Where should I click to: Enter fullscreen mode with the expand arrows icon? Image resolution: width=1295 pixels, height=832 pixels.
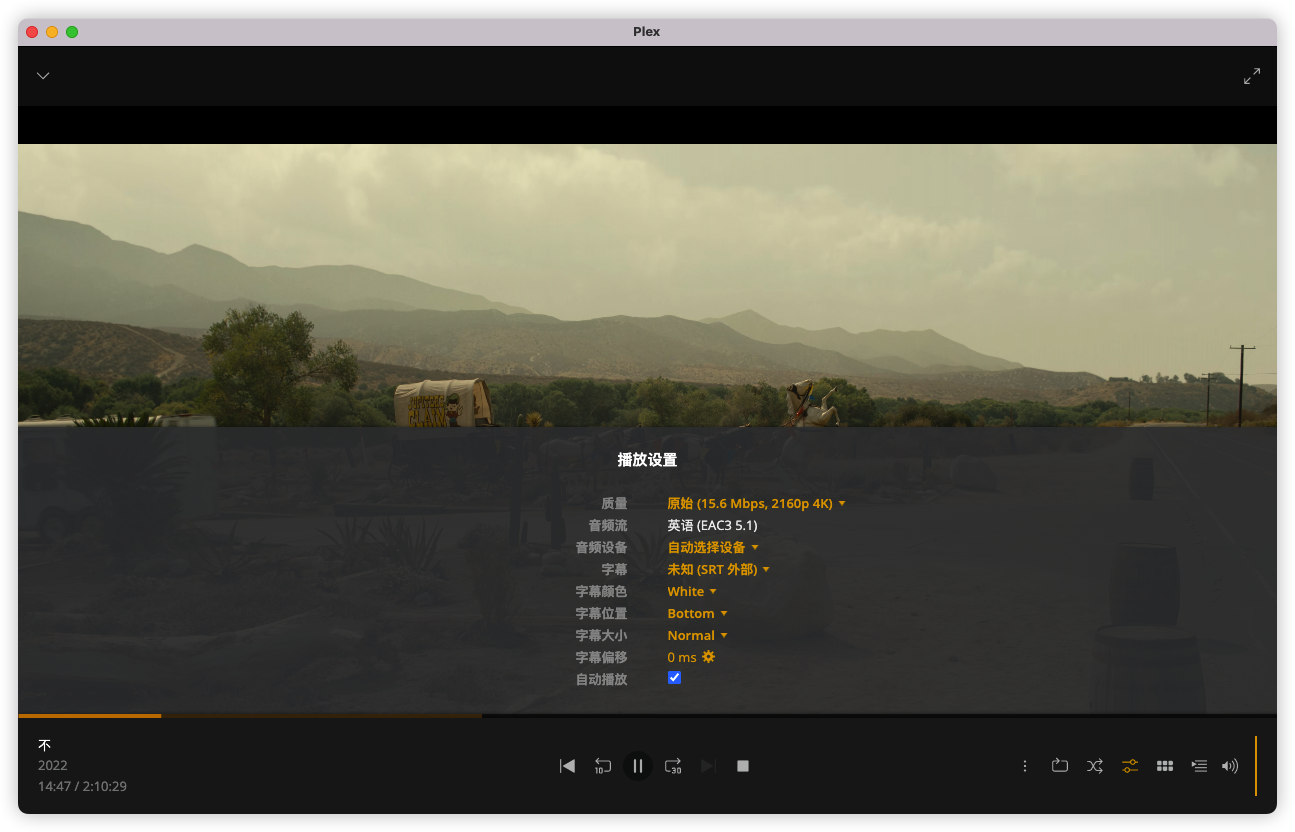pyautogui.click(x=1252, y=76)
